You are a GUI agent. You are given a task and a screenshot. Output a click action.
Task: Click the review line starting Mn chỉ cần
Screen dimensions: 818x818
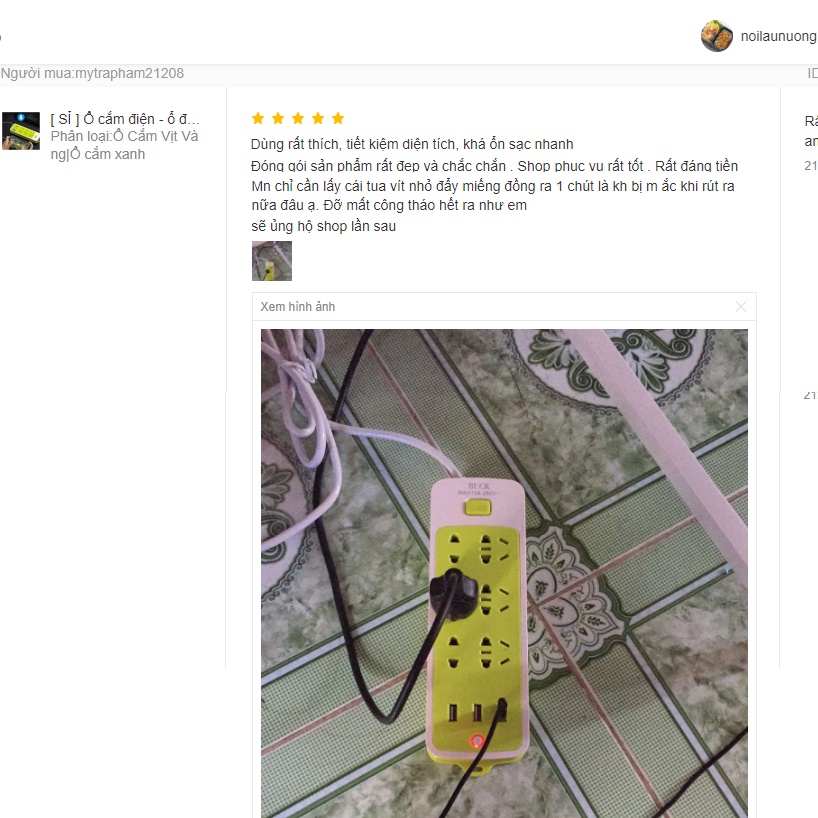[493, 186]
